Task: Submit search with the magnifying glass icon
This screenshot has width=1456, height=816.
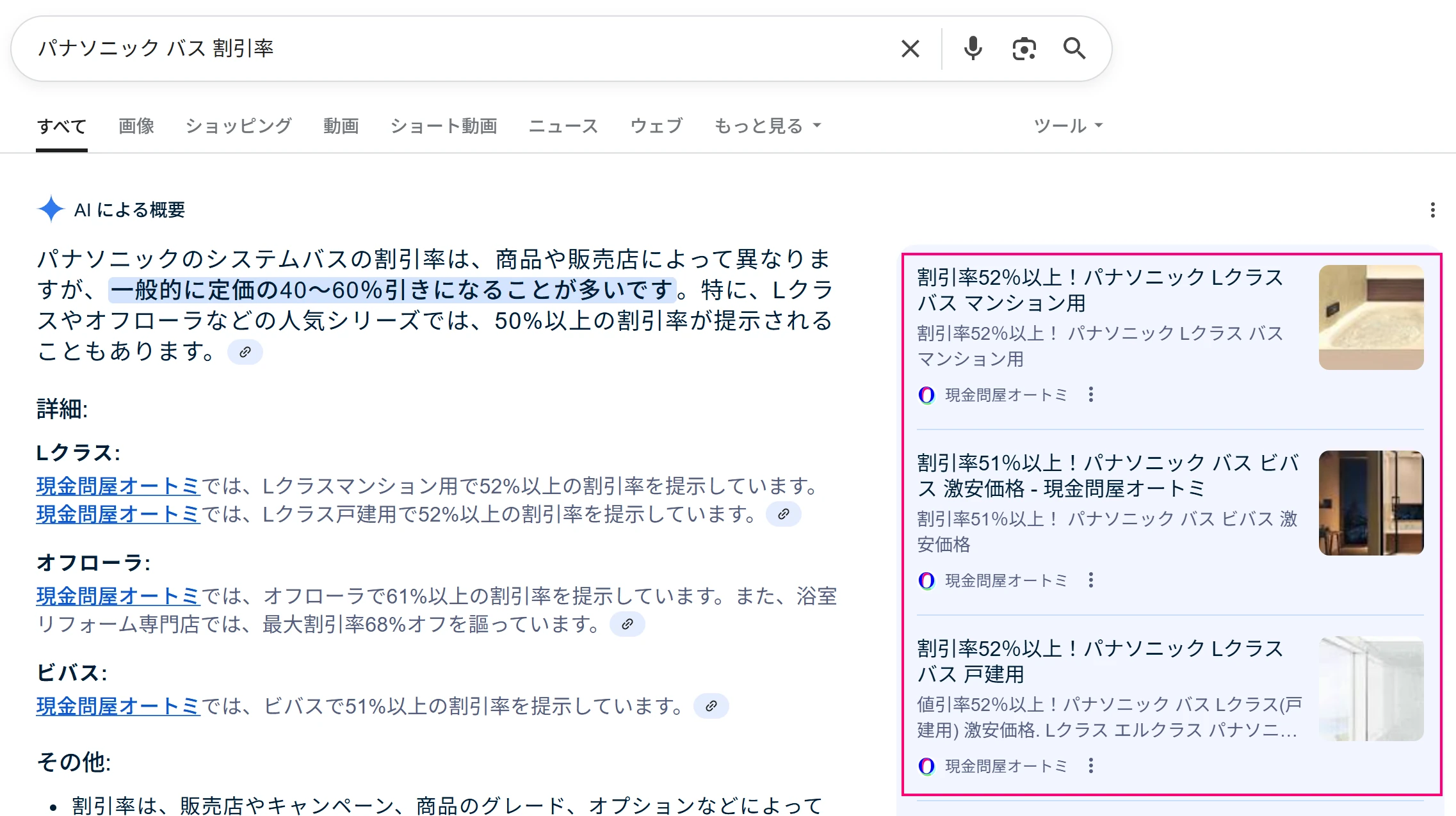Action: (1074, 49)
